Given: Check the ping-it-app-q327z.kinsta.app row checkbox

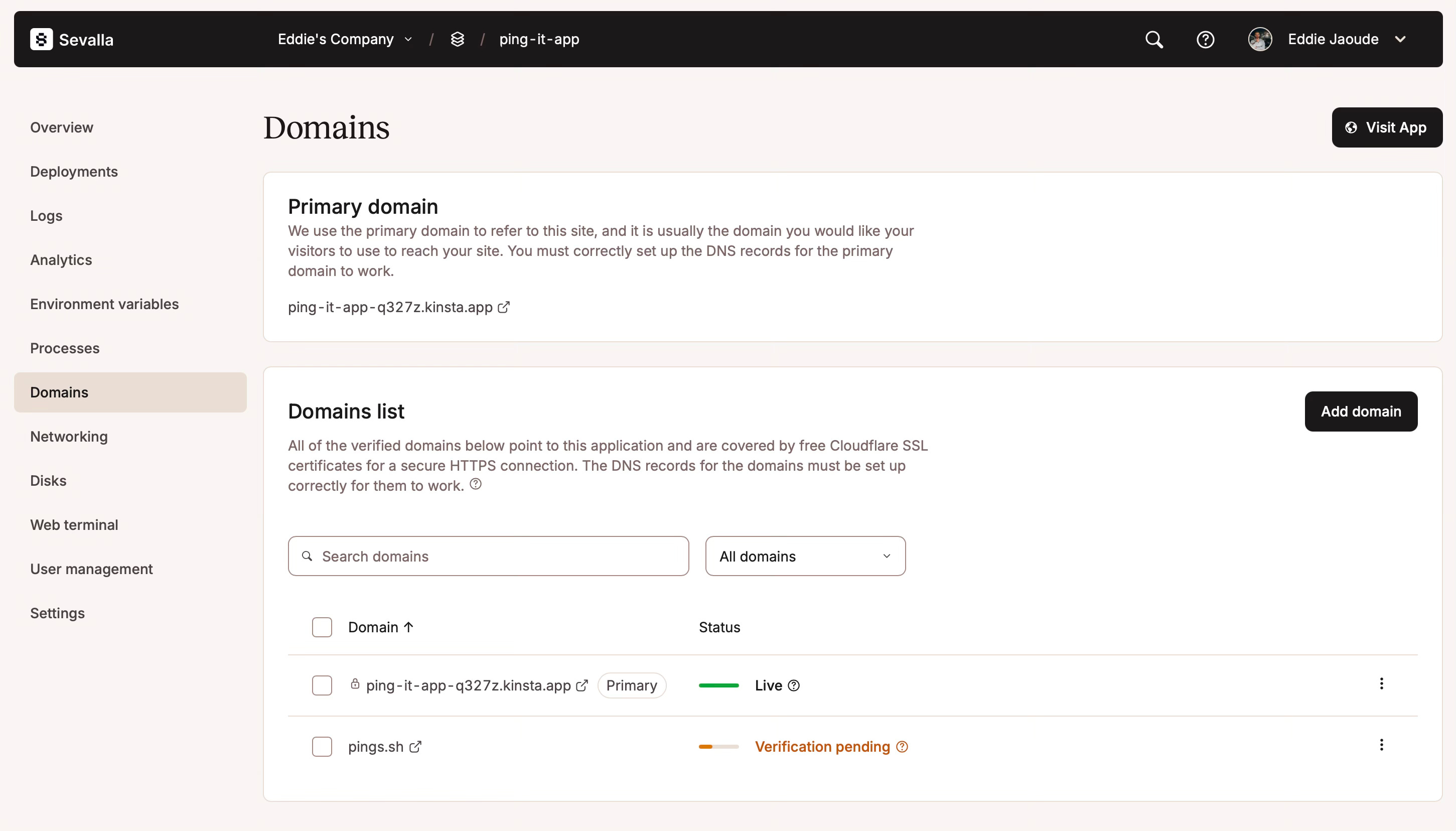Looking at the screenshot, I should pos(322,685).
